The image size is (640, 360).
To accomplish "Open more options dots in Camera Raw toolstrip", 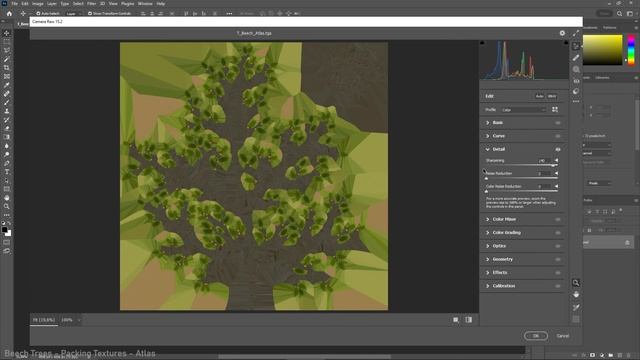I will coord(576,101).
